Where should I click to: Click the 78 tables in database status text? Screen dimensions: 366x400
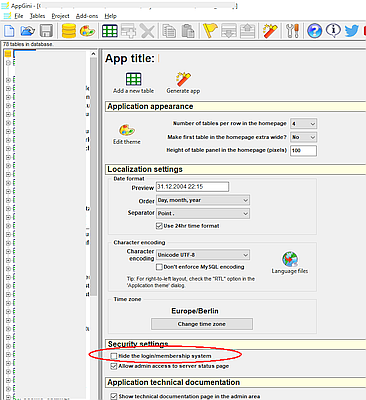[28, 44]
